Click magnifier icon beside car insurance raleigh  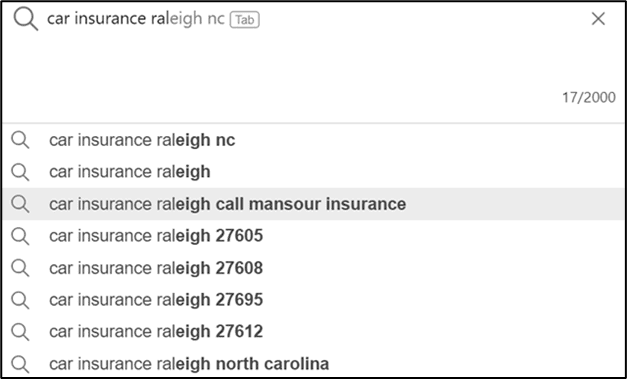(x=20, y=172)
